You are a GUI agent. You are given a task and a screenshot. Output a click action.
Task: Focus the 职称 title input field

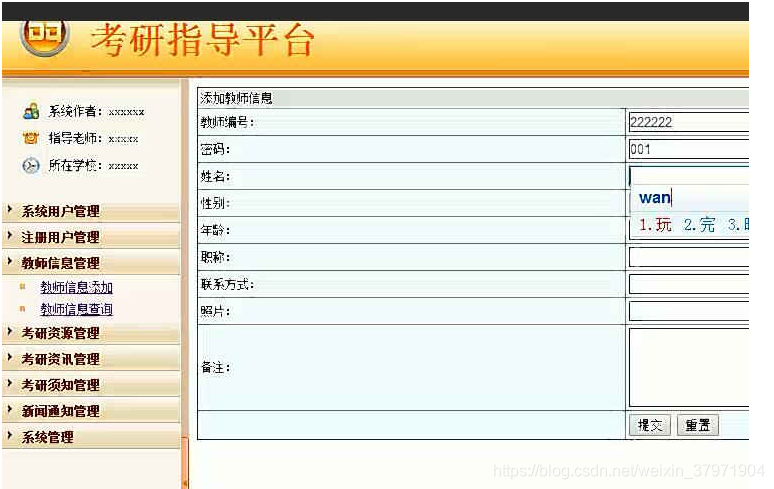click(x=689, y=257)
